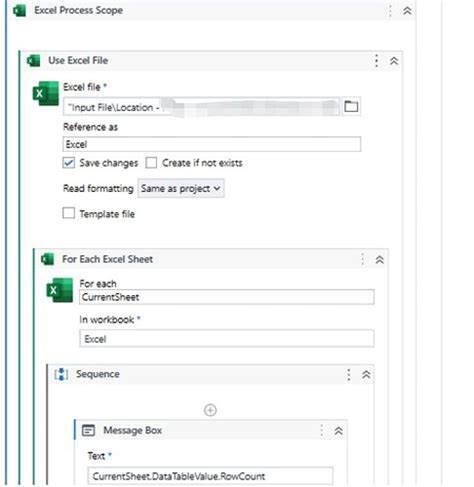The image size is (474, 487).
Task: Collapse the Excel Process Scope activity
Action: [x=407, y=11]
